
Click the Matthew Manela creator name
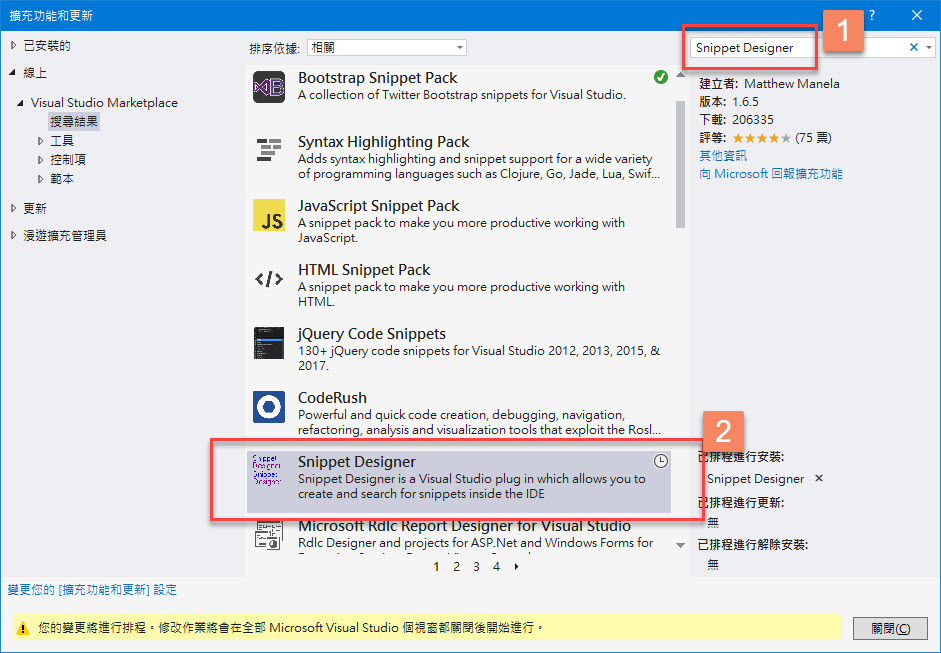(x=792, y=84)
